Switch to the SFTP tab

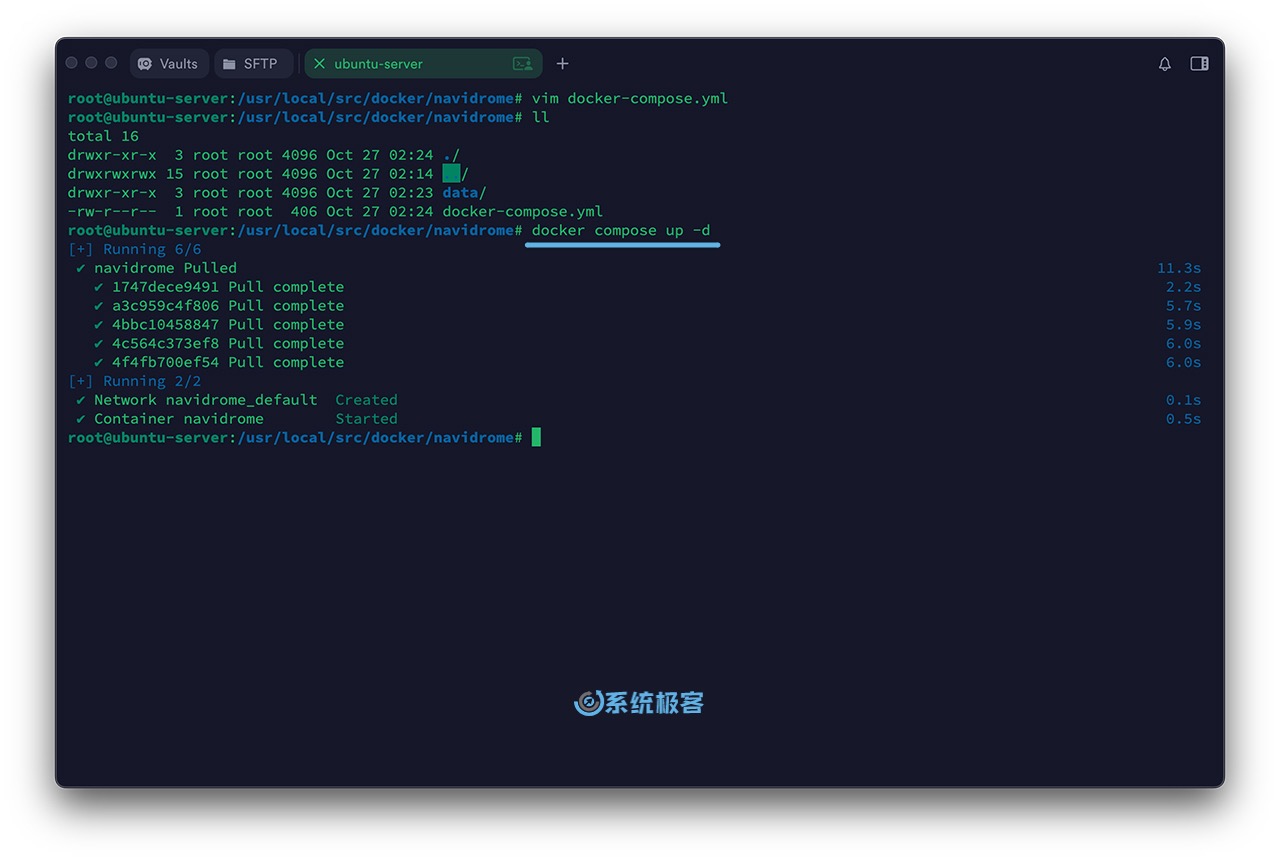click(252, 64)
